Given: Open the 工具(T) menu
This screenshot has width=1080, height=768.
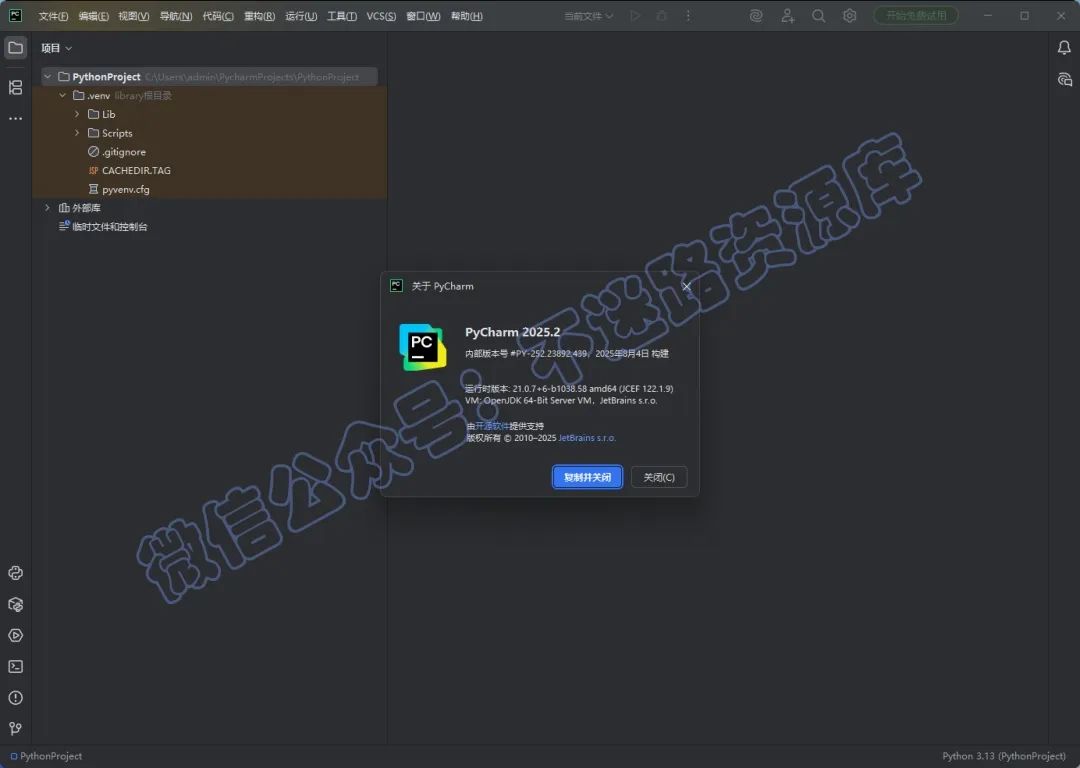Looking at the screenshot, I should tap(342, 16).
